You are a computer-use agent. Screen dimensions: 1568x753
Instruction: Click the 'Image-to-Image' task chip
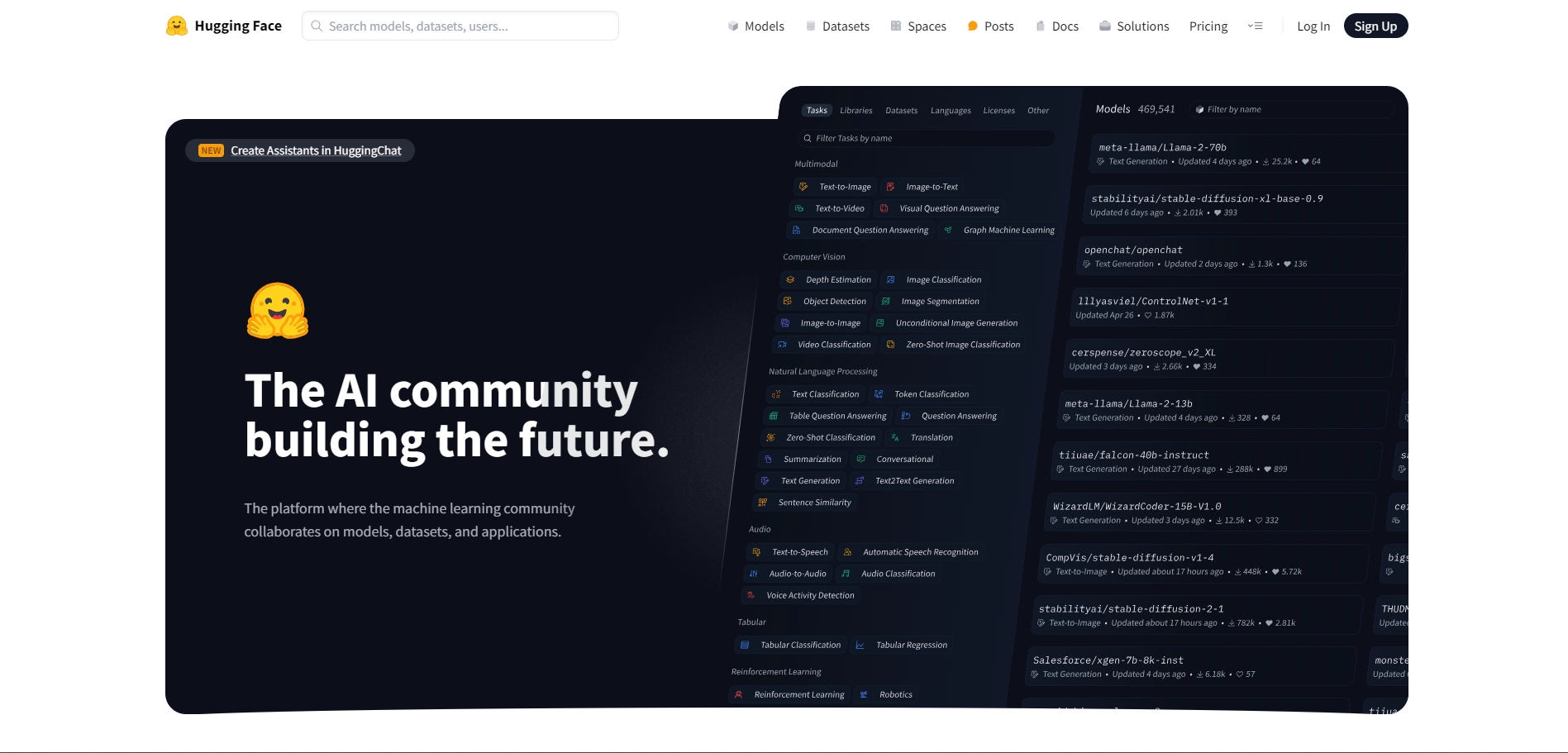pos(820,322)
